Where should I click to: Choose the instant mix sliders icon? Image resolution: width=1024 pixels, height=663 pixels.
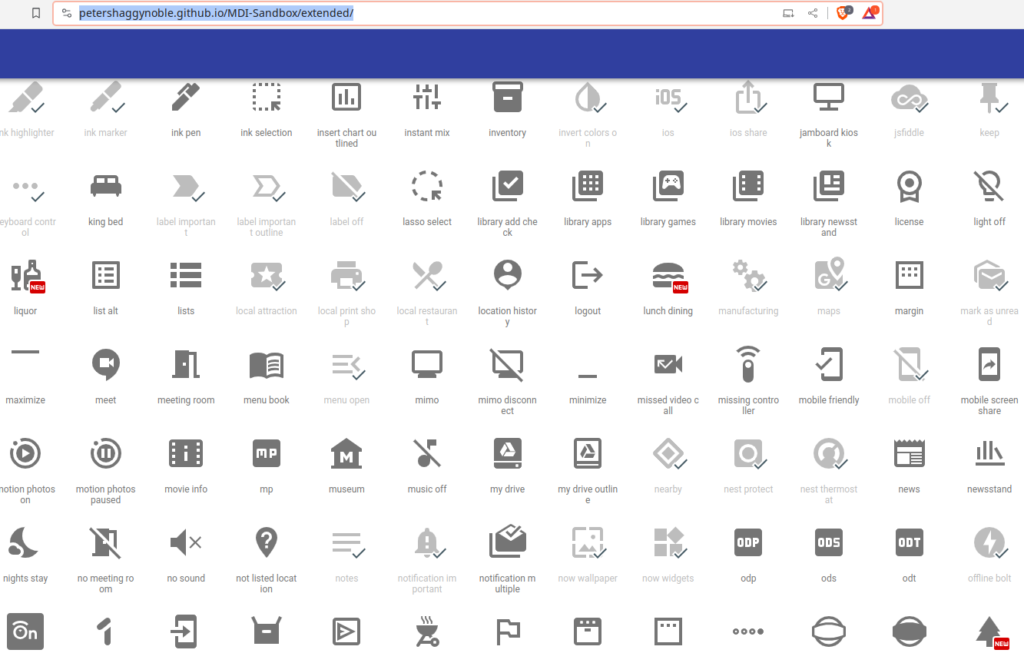[427, 97]
